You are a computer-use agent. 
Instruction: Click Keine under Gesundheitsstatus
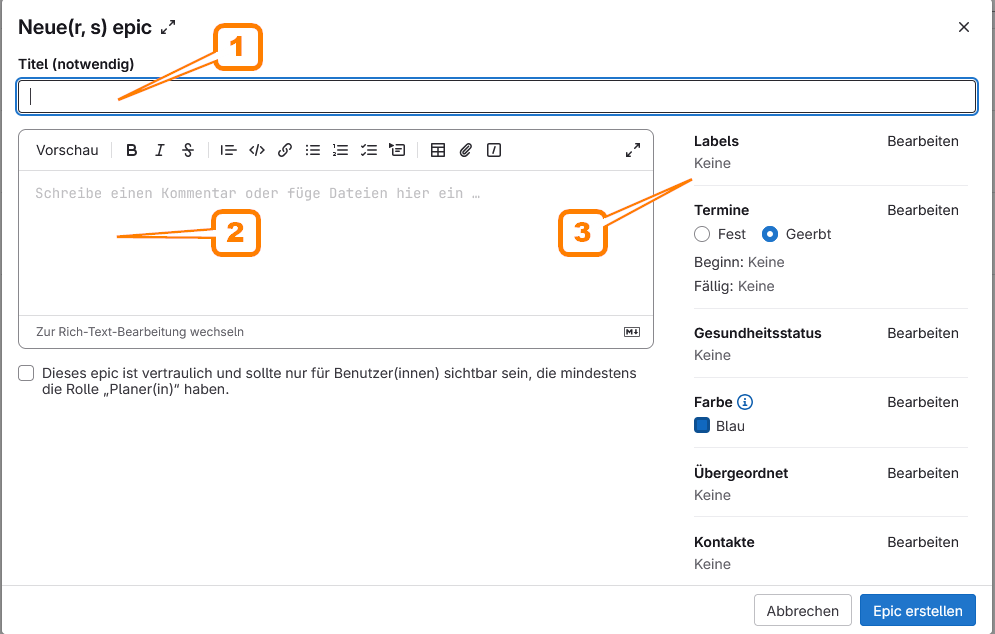712,355
